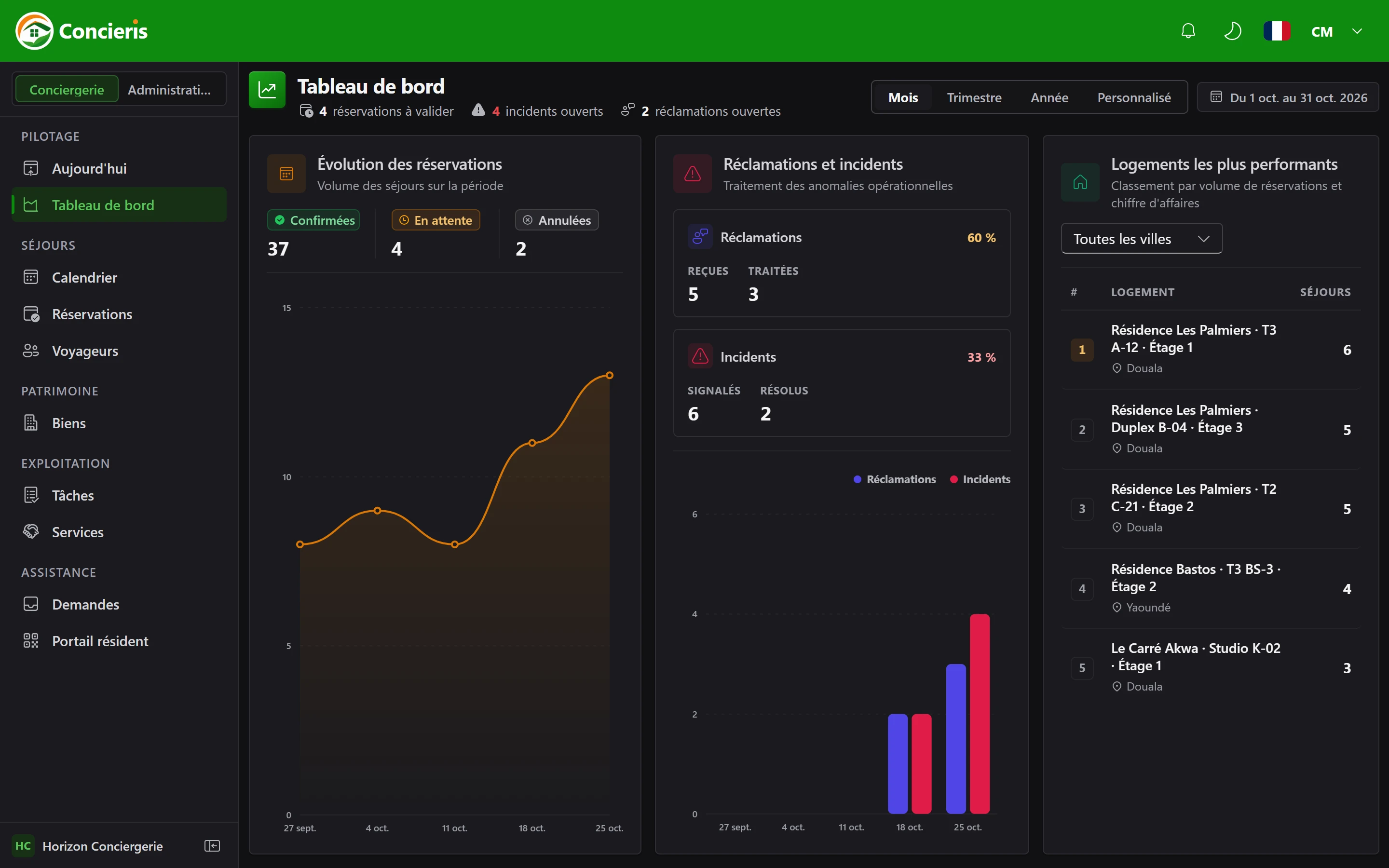
Task: Click the Incidents warning card icon
Action: pos(700,356)
